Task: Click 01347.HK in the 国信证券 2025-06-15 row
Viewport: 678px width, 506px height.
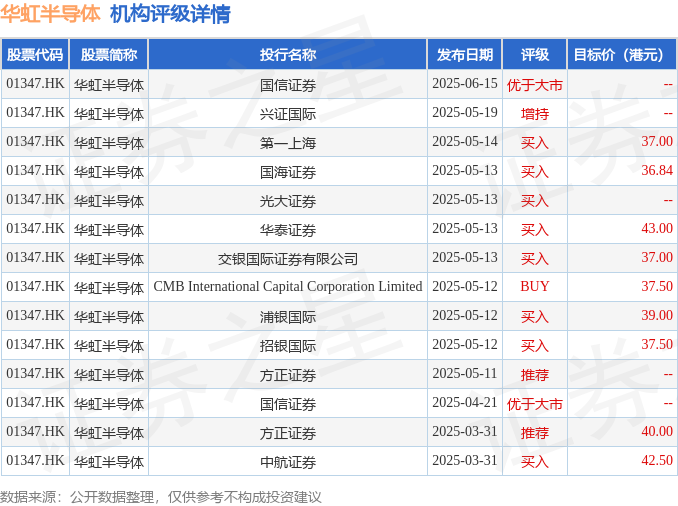Action: tap(35, 83)
